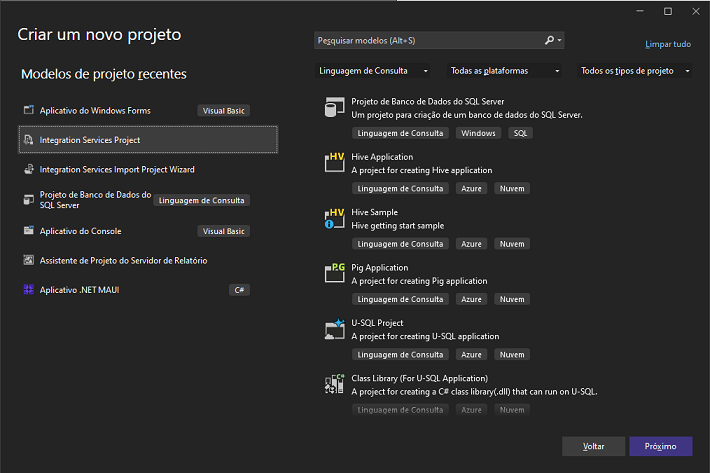Screen dimensions: 710x473
Task: Expand the search options arrow
Action: [x=560, y=40]
